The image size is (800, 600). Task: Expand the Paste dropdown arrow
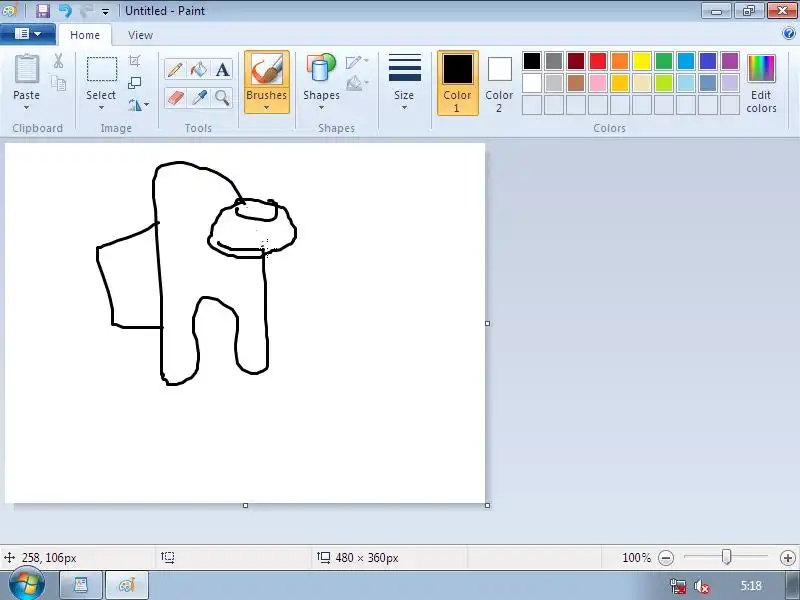pos(27,108)
